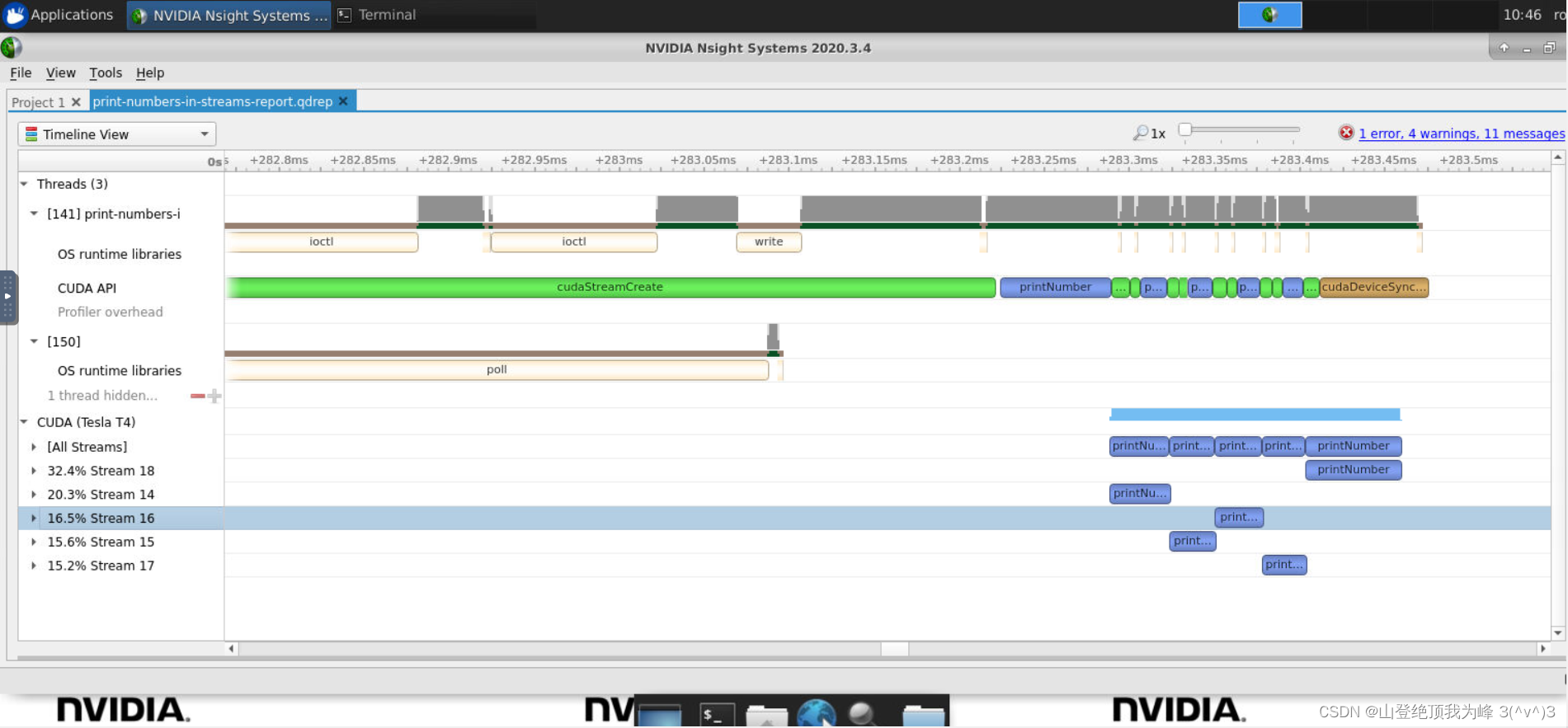Open the Help menu
This screenshot has height=728, width=1568.
click(x=150, y=73)
